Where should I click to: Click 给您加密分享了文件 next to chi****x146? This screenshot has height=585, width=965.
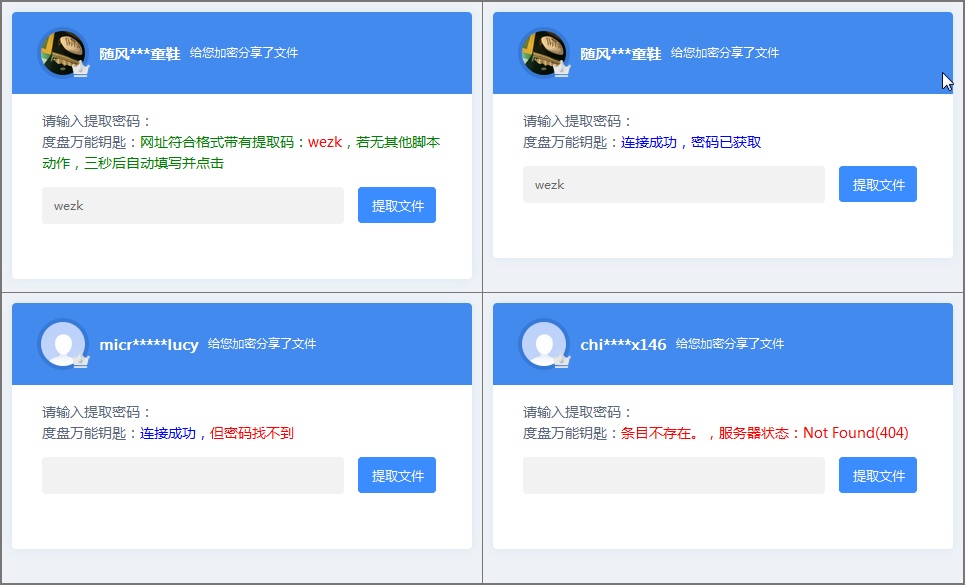pos(730,344)
